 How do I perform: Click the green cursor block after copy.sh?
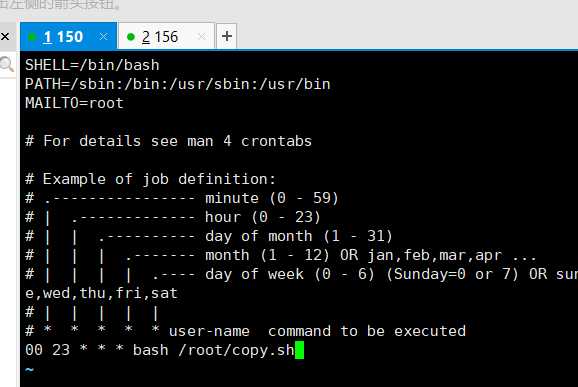[299, 350]
